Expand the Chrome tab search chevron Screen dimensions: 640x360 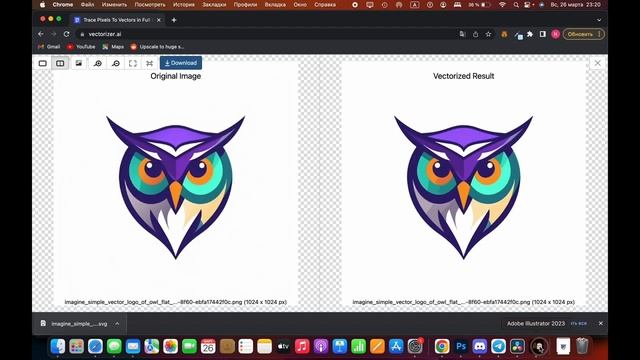tap(599, 20)
